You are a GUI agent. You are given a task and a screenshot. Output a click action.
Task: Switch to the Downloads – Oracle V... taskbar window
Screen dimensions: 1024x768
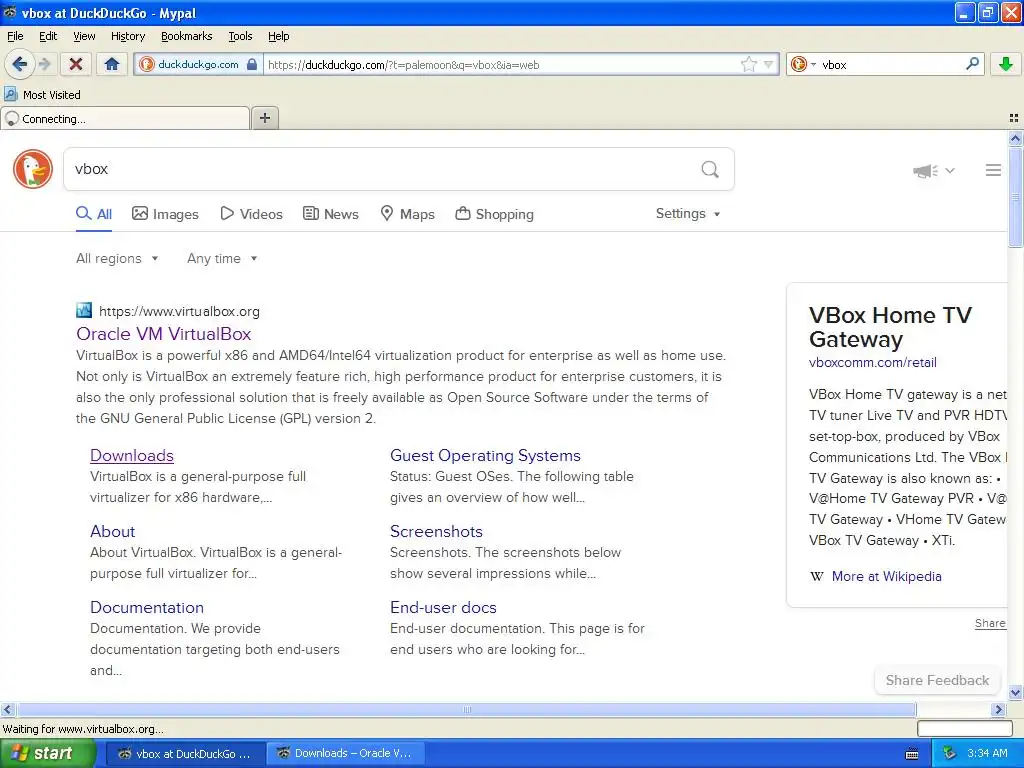[x=345, y=754]
